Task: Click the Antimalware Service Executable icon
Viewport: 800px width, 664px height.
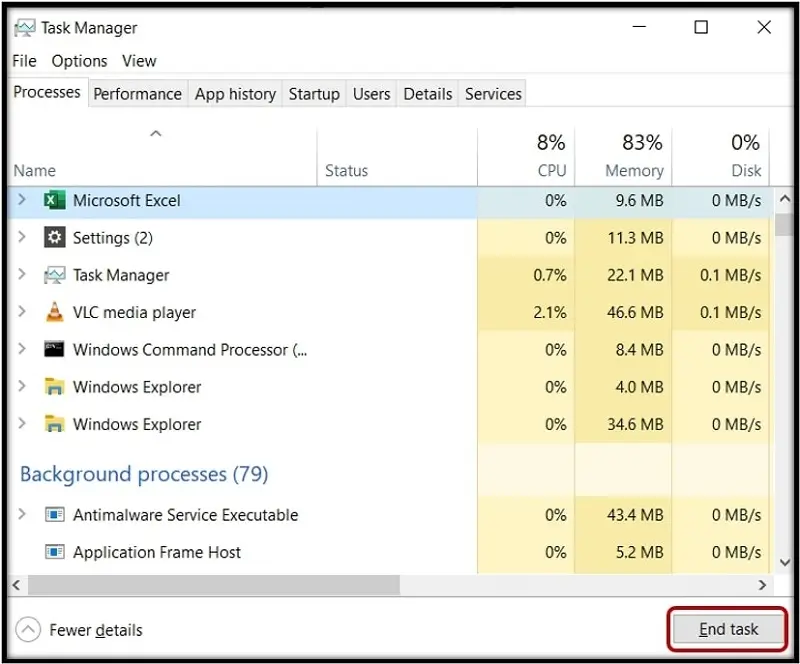Action: coord(57,515)
